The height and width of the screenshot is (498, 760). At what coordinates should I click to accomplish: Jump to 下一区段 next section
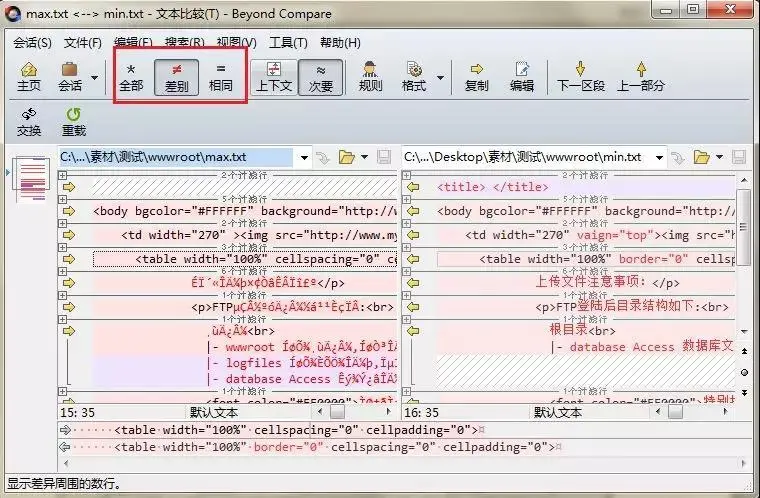(580, 77)
